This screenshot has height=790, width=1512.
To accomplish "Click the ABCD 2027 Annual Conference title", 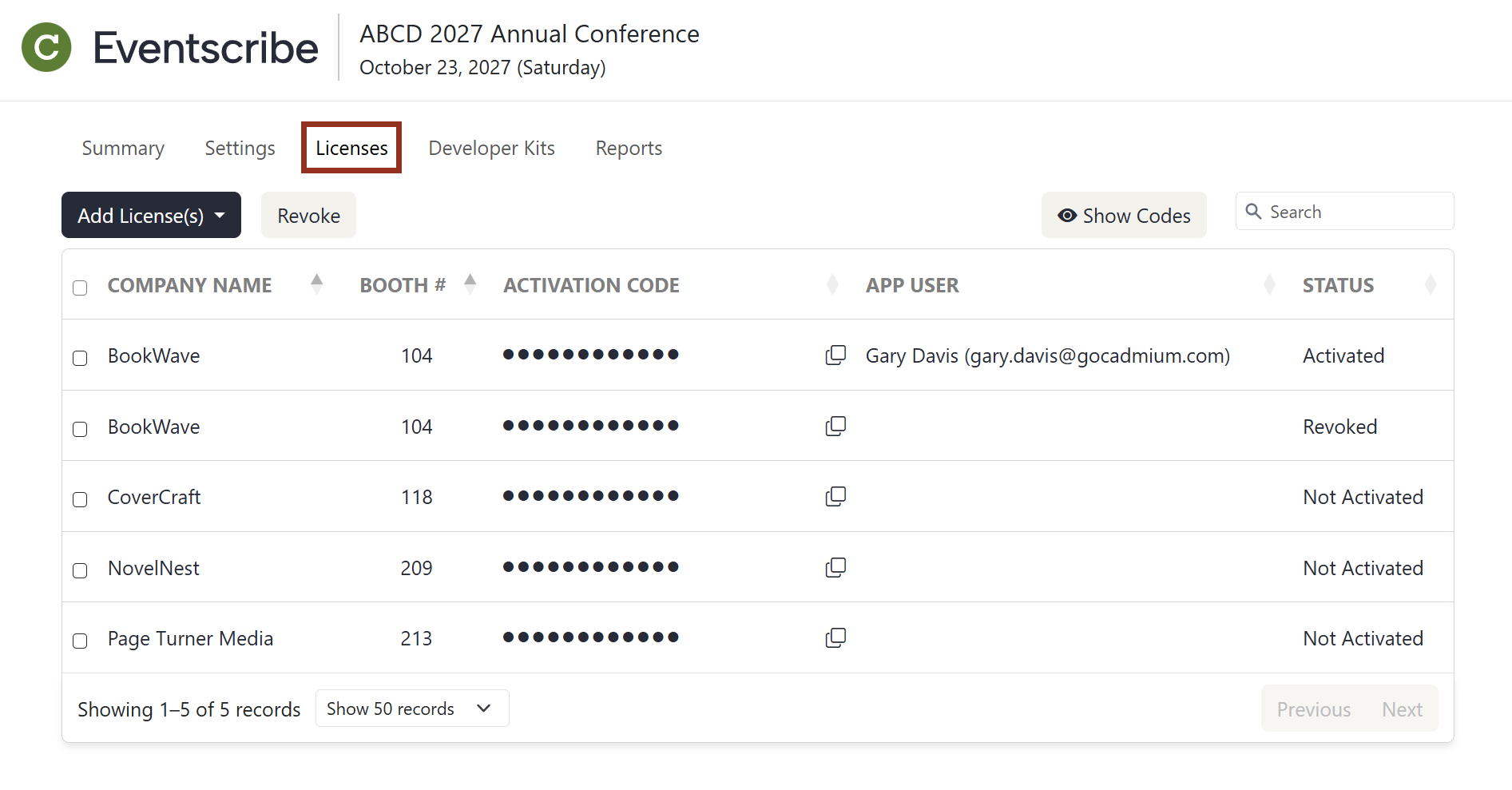I will tap(530, 34).
